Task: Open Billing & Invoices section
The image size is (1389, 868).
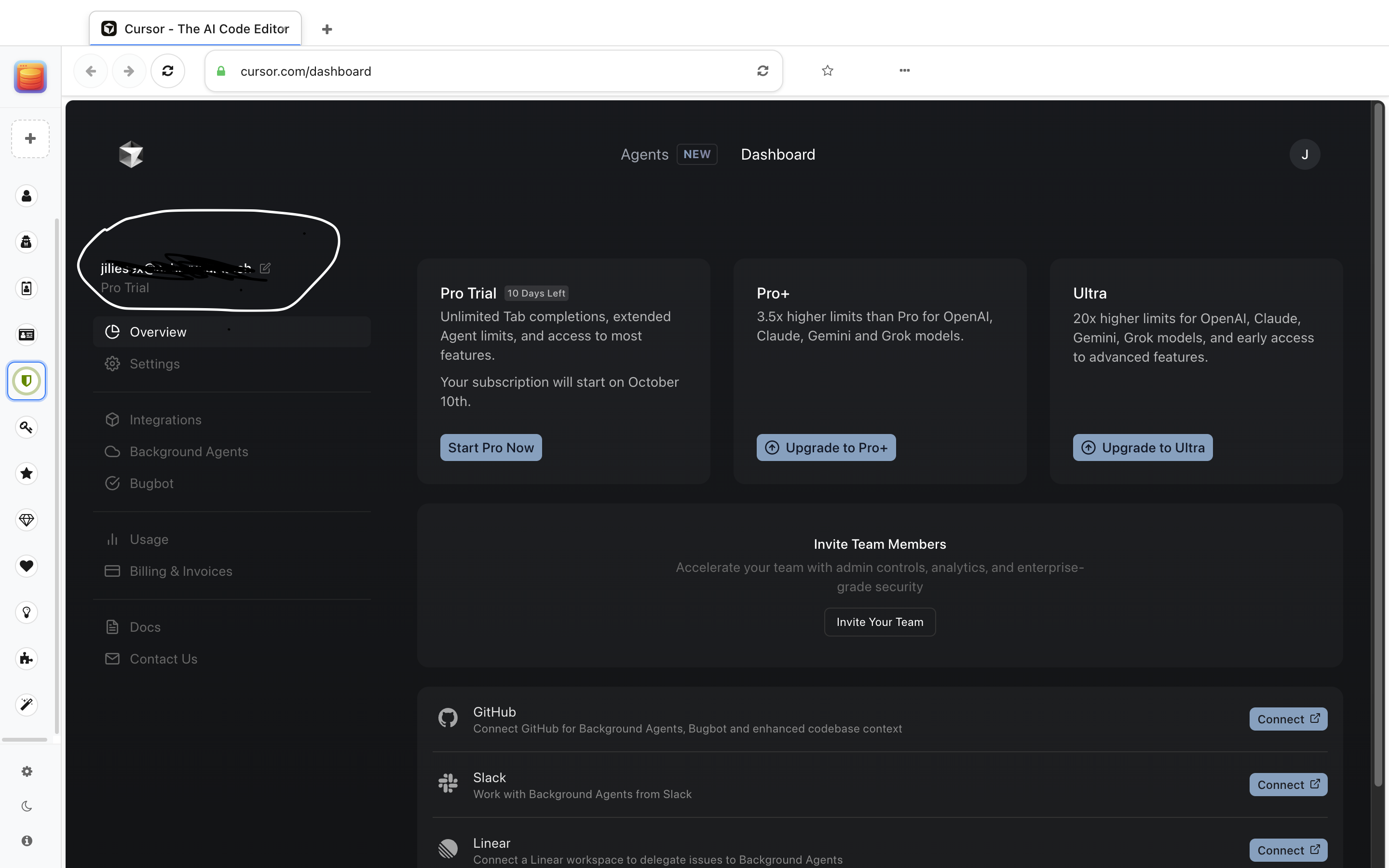Action: 181,571
